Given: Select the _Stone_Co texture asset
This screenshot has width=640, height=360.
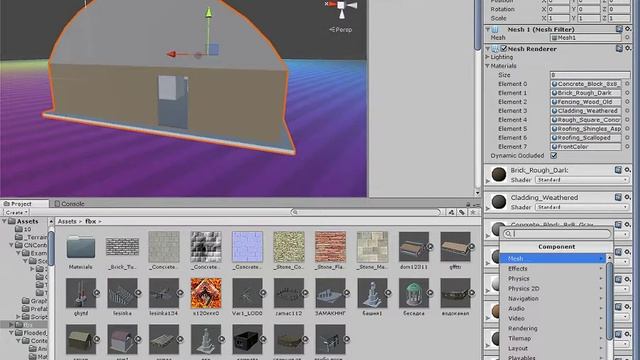Looking at the screenshot, I should 289,247.
